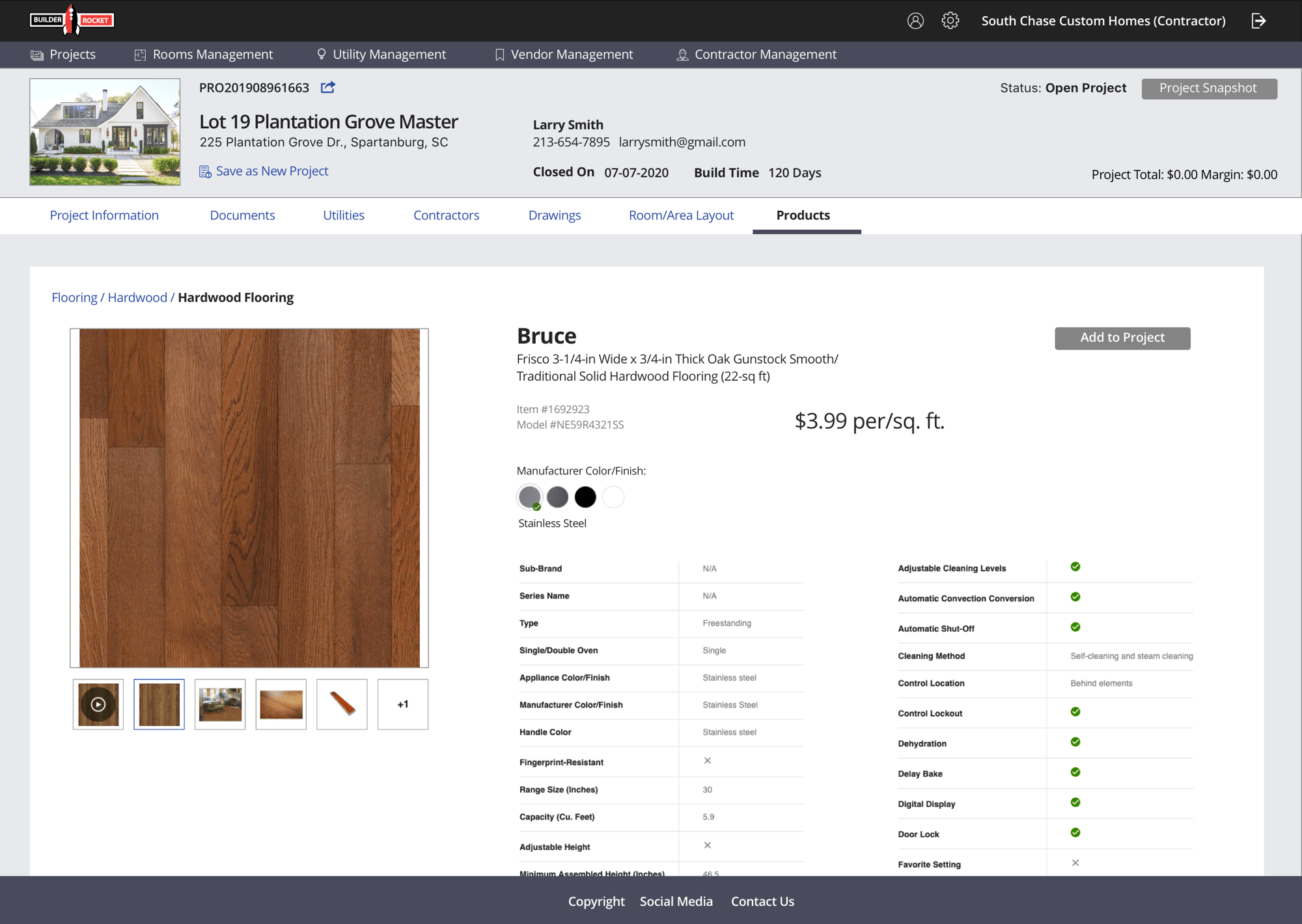Expand the +1 additional product images
Viewport: 1302px width, 924px height.
pos(402,704)
